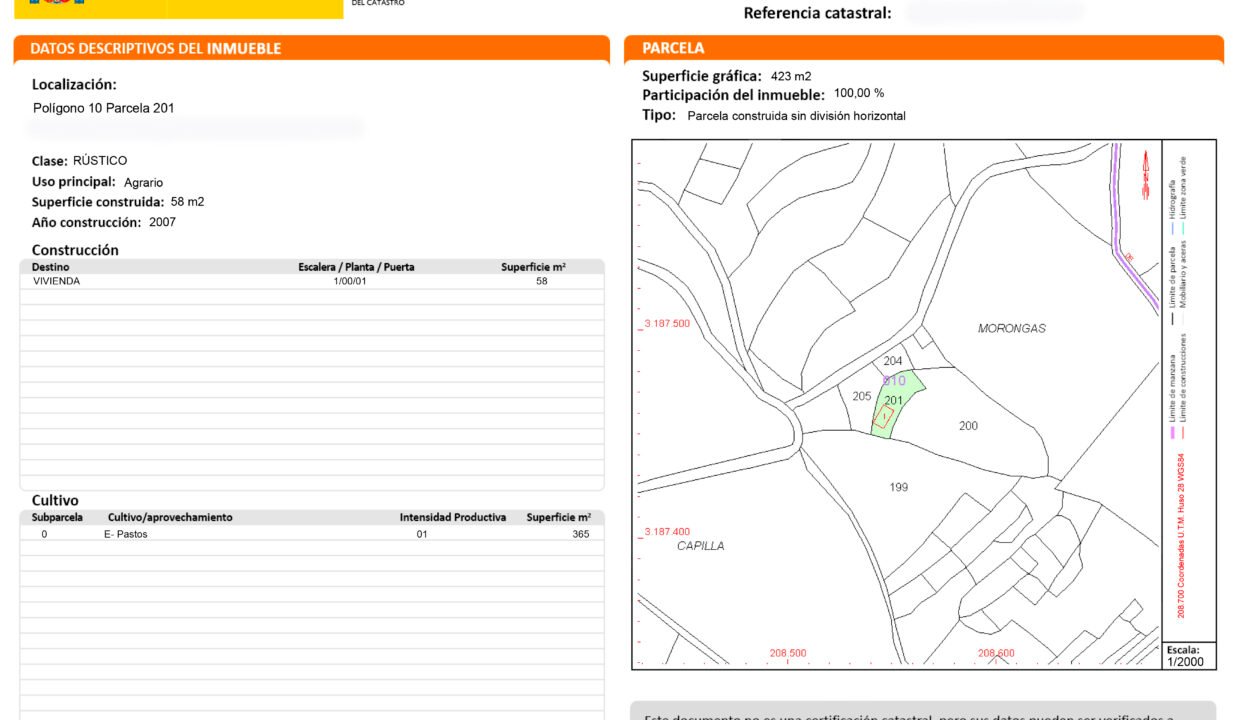Image resolution: width=1240 pixels, height=720 pixels.
Task: Select the 'Año construcción:' label
Action: point(87,222)
